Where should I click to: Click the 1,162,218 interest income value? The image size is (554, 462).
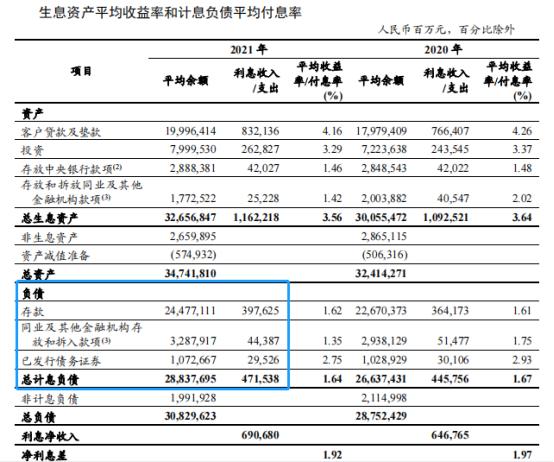coord(256,217)
